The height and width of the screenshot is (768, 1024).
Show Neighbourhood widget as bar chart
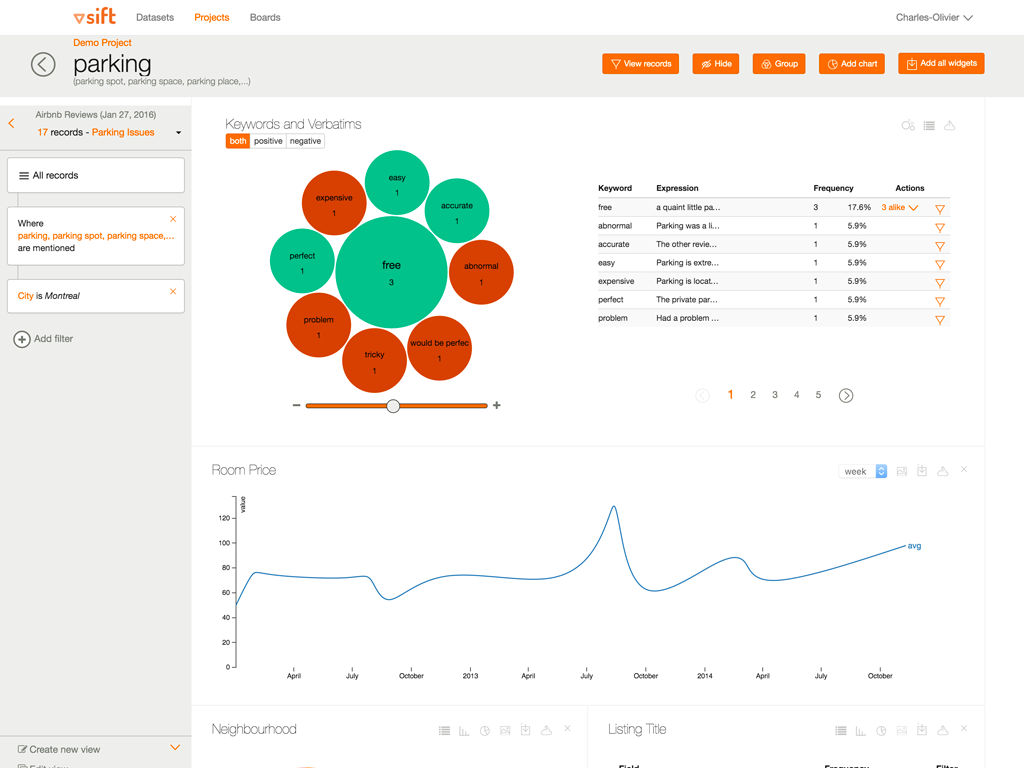click(x=464, y=731)
